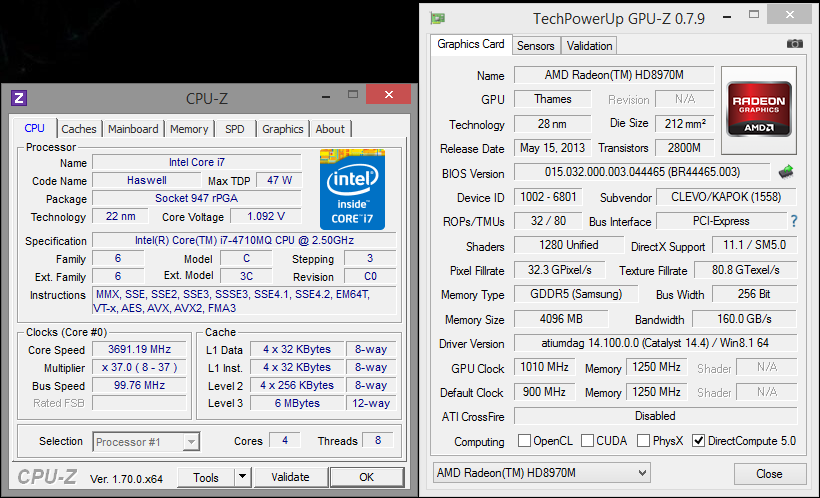Viewport: 820px width, 498px height.
Task: Click the GPU value Thames
Action: (x=553, y=99)
